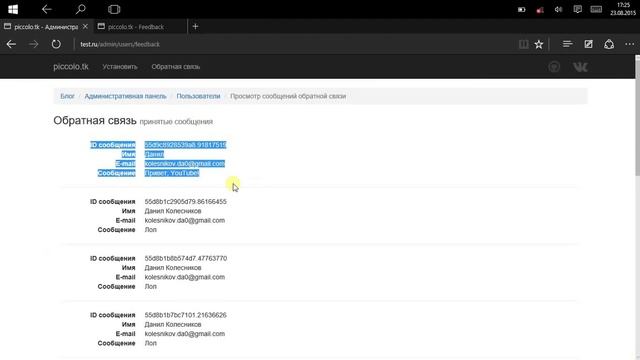Go to Блог breadcrumb link
Viewport: 640px width, 360px height.
tap(67, 96)
